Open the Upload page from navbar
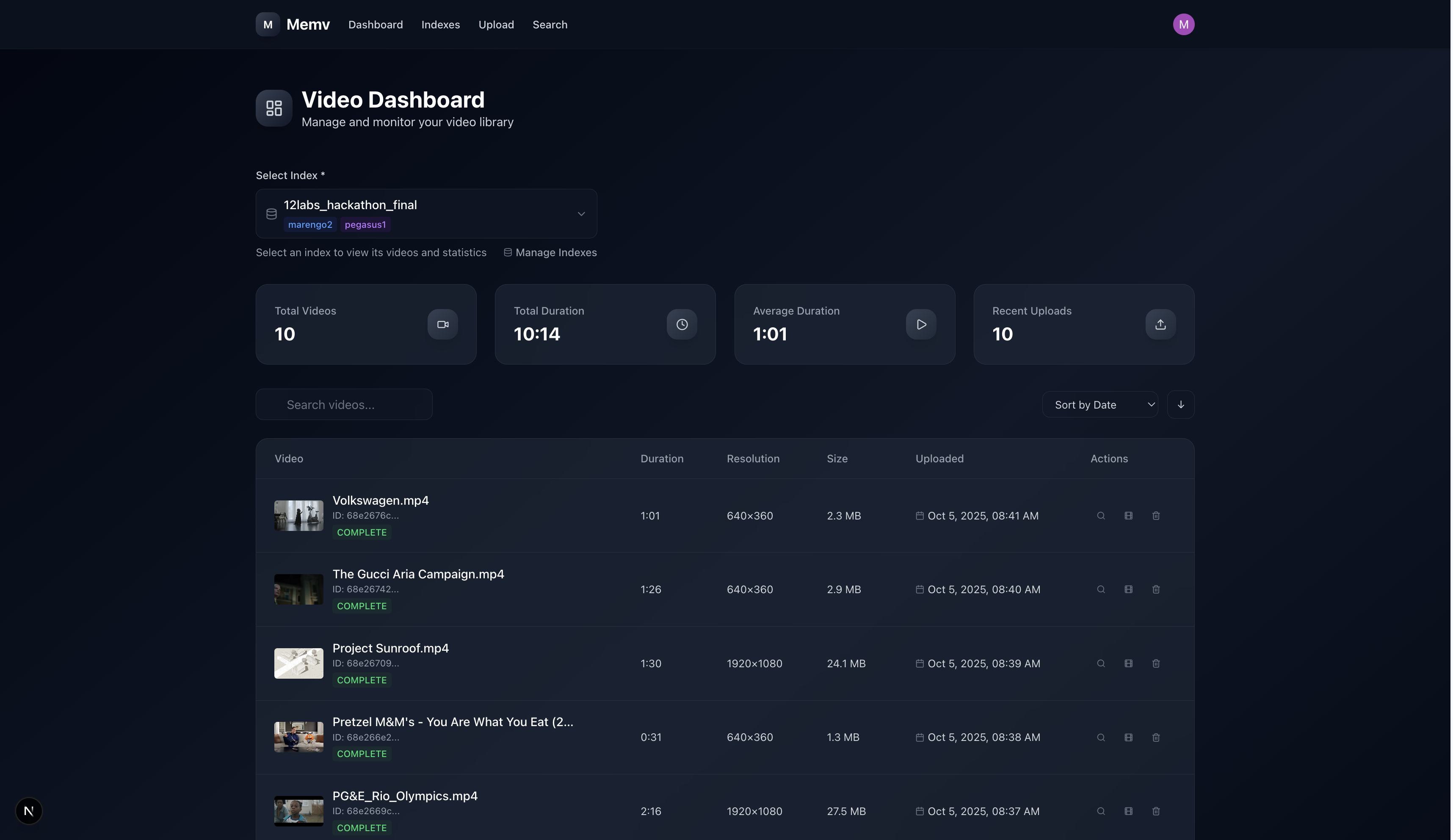The width and height of the screenshot is (1453, 840). pyautogui.click(x=496, y=25)
